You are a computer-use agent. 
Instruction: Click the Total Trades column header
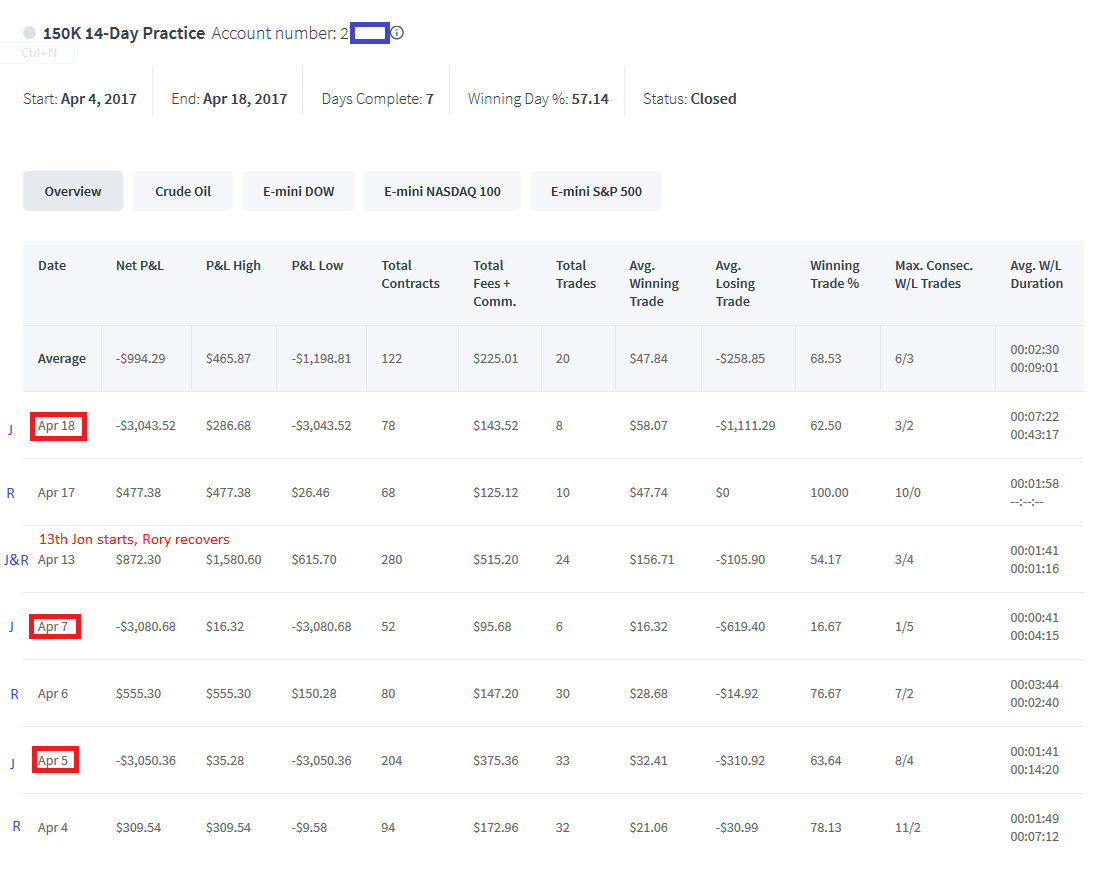pyautogui.click(x=576, y=275)
